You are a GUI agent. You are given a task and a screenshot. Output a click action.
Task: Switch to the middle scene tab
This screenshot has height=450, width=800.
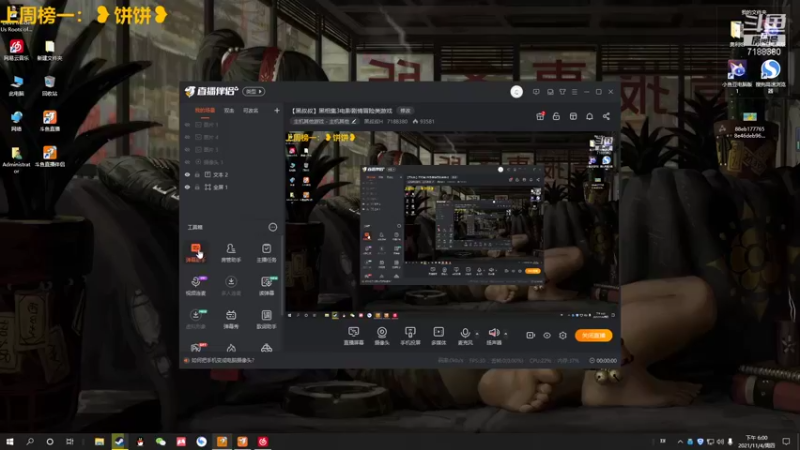[x=229, y=111]
